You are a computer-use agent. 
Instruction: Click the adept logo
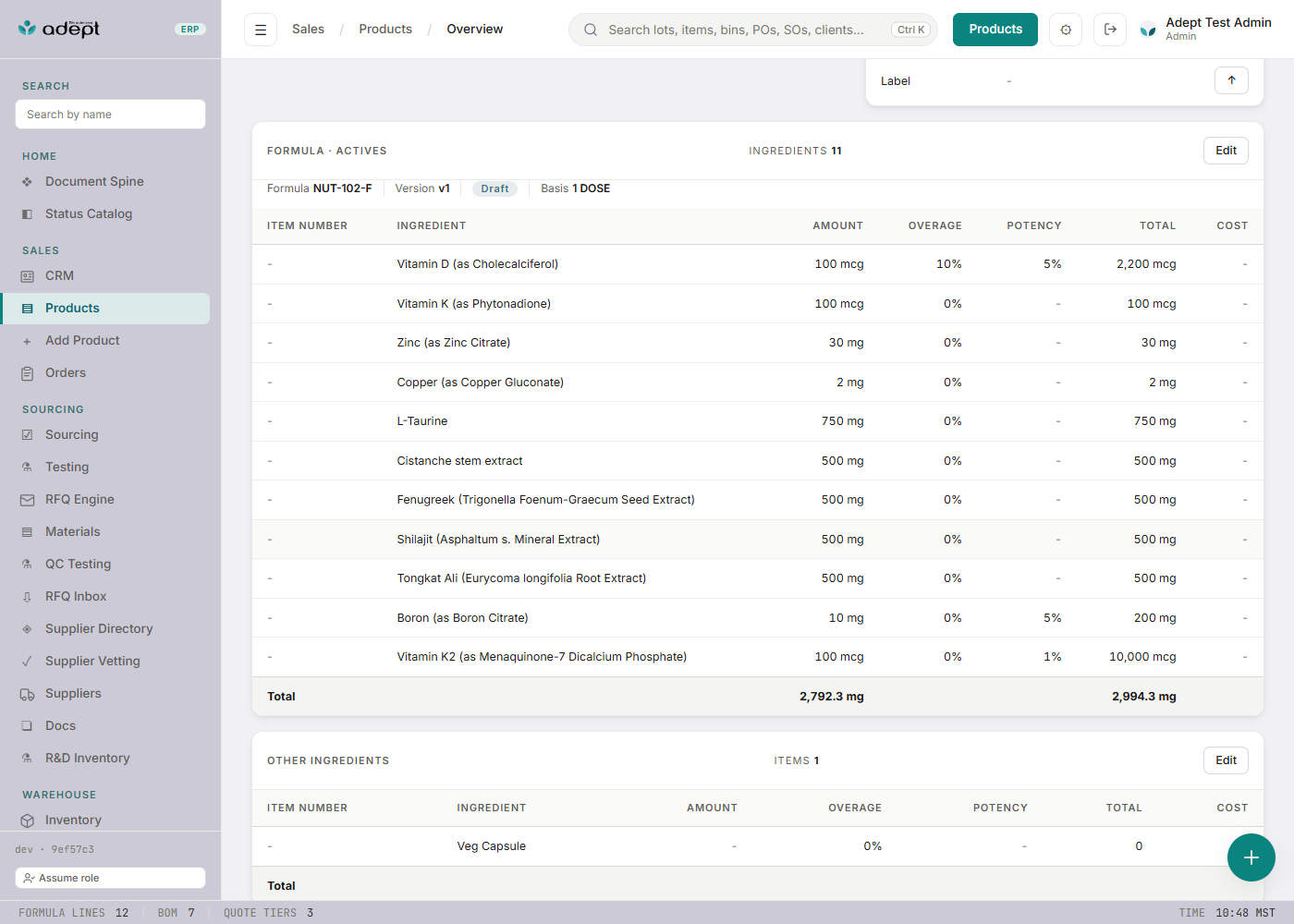pyautogui.click(x=59, y=29)
